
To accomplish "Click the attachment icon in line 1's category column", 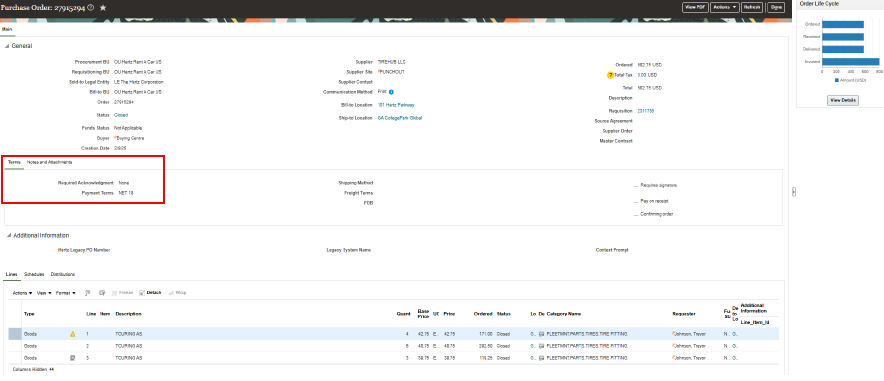I will 542,334.
